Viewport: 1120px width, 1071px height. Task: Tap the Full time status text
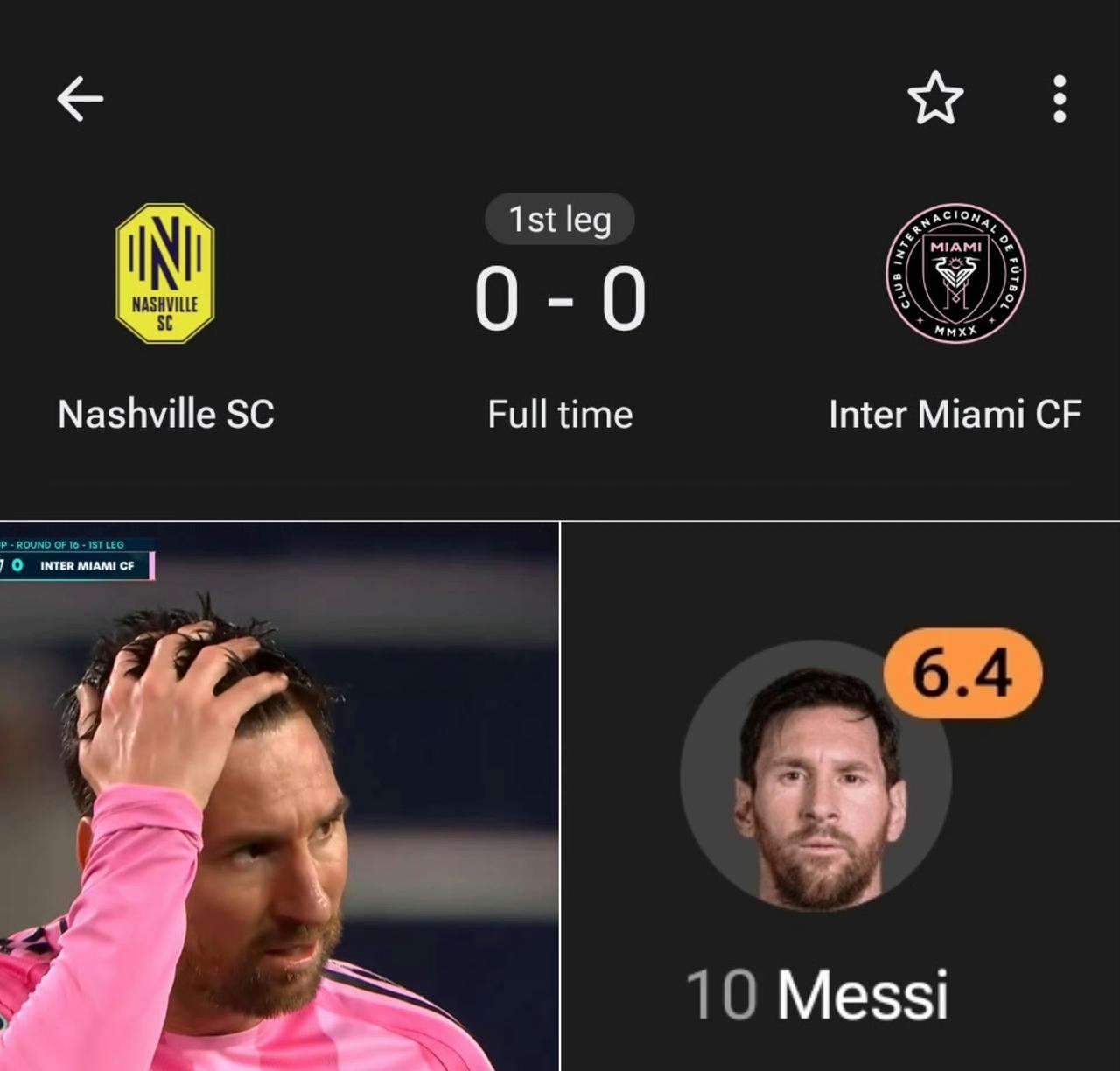(x=560, y=415)
